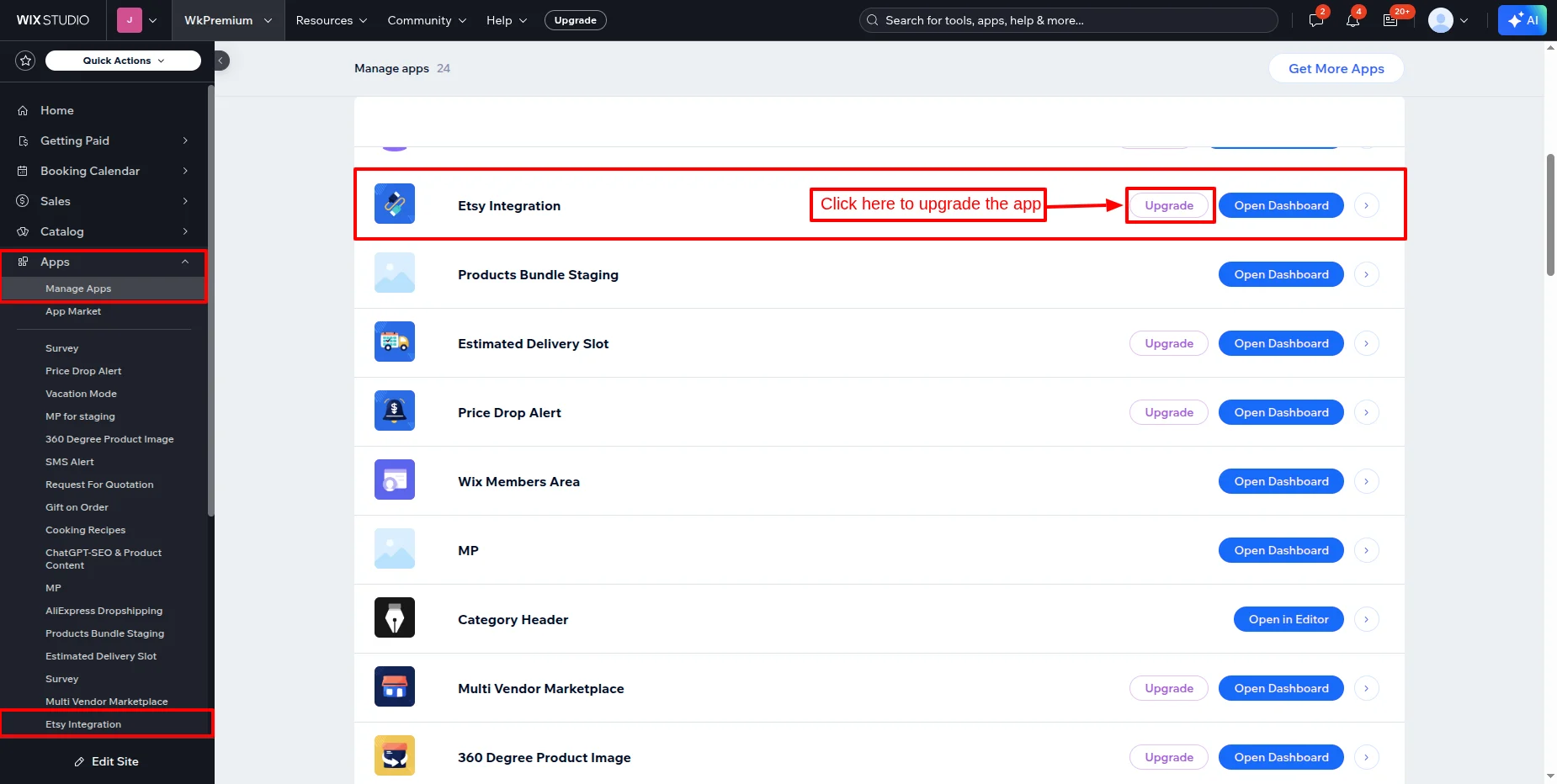Open Dashboard for Wix Members Area
Image resolution: width=1557 pixels, height=784 pixels.
1280,481
